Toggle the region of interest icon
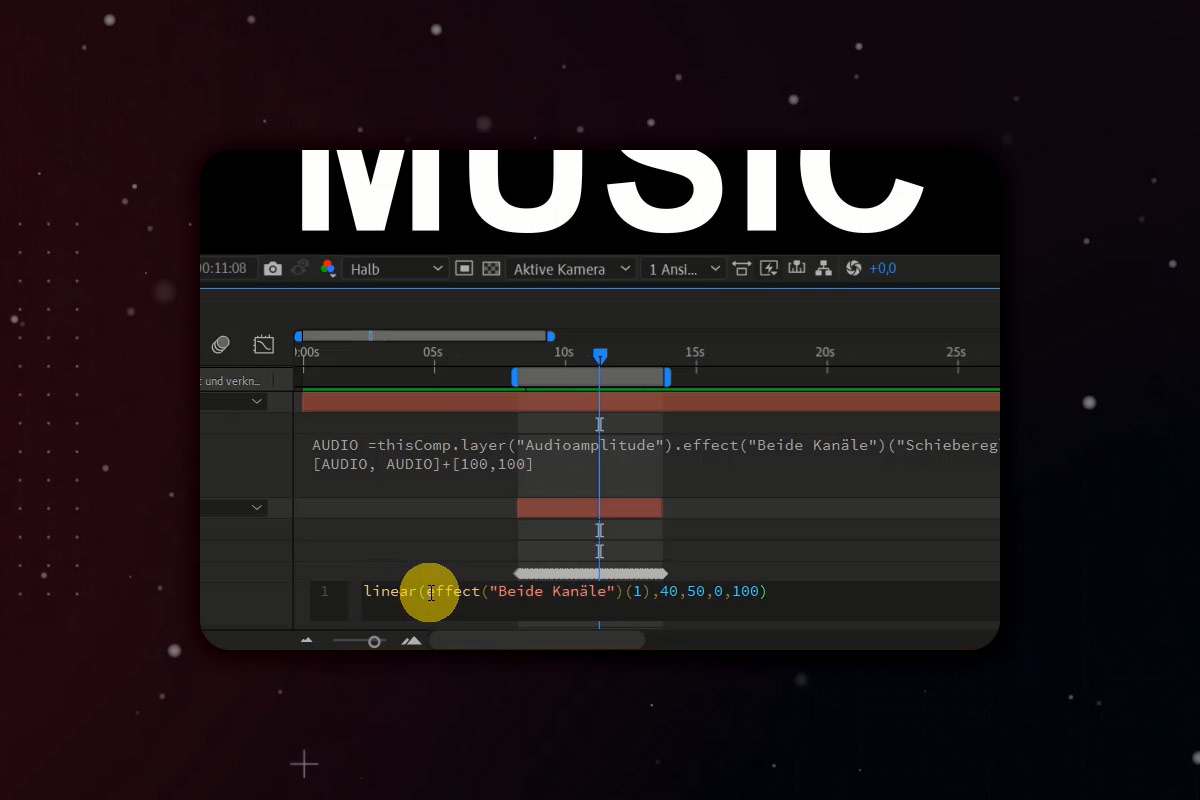Viewport: 1200px width, 800px height. click(x=464, y=269)
